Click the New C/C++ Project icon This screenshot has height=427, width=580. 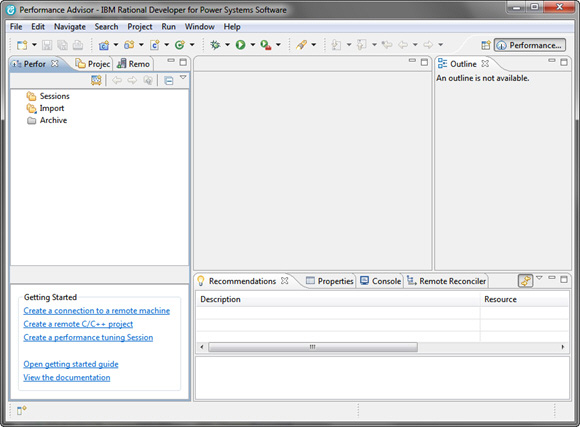pos(104,45)
